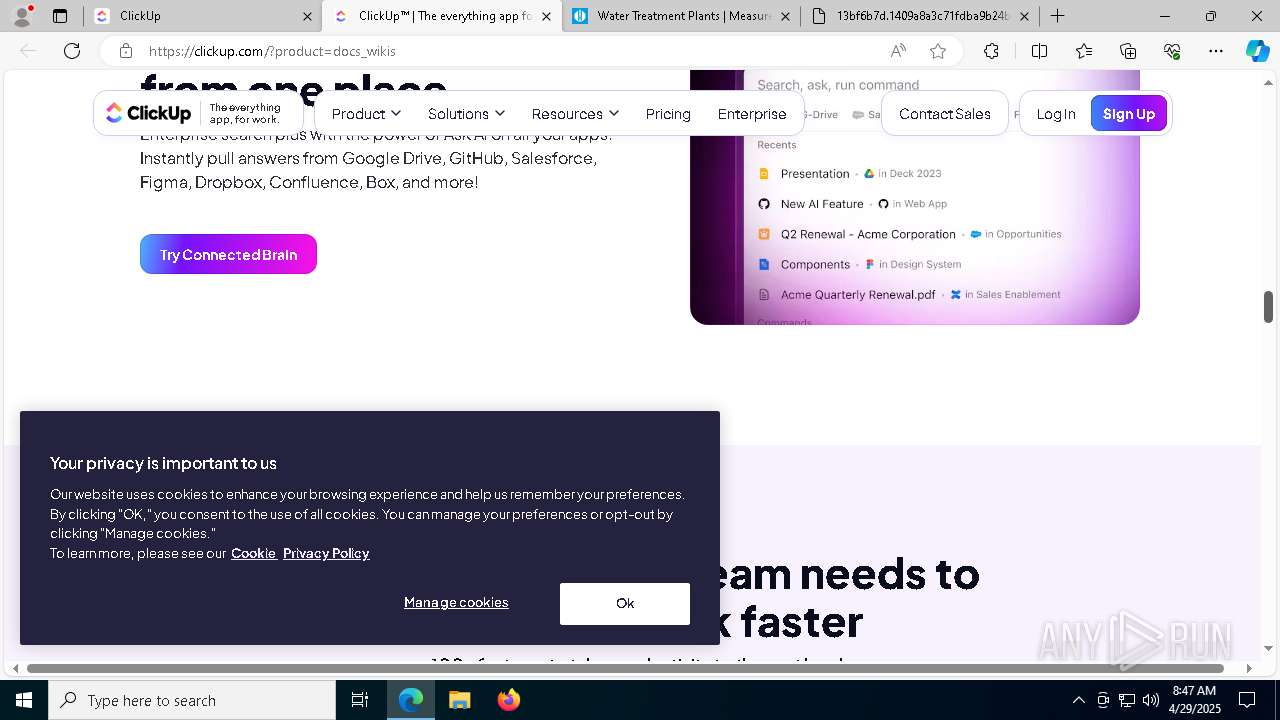Click the horizontal scrollbar thumb
The image size is (1280, 720).
click(625, 668)
